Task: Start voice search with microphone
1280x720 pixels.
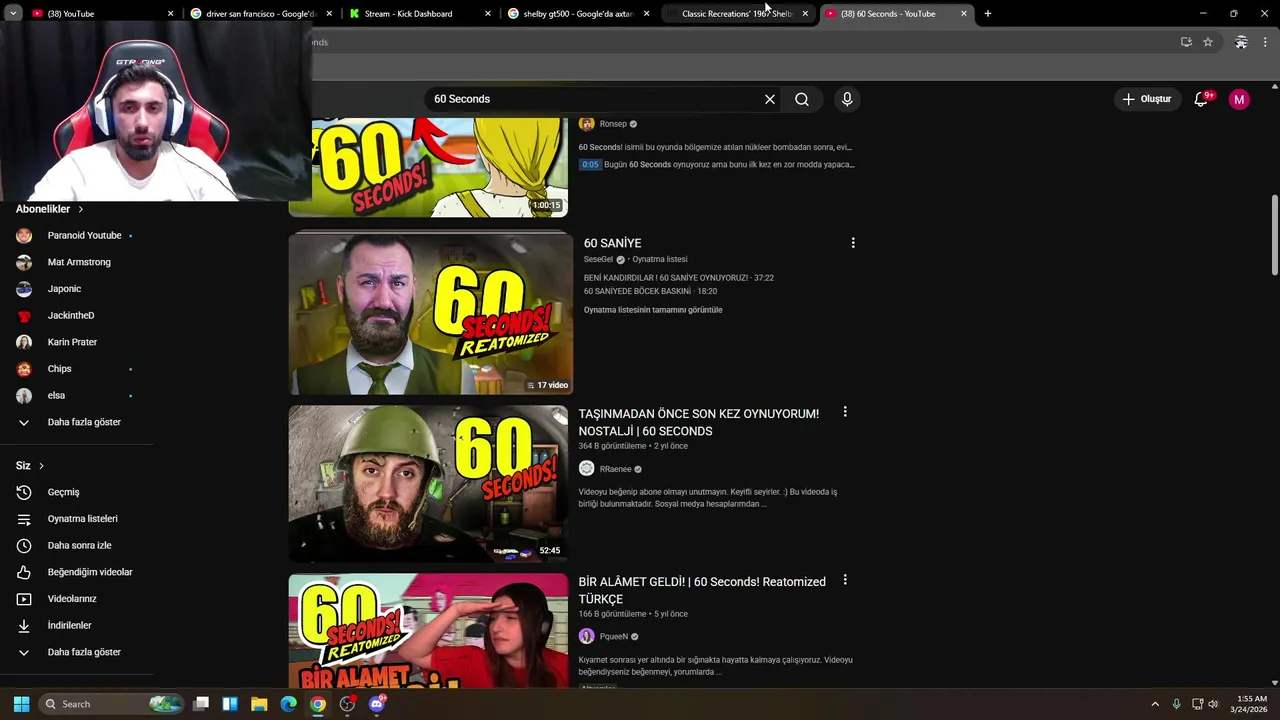Action: [847, 99]
